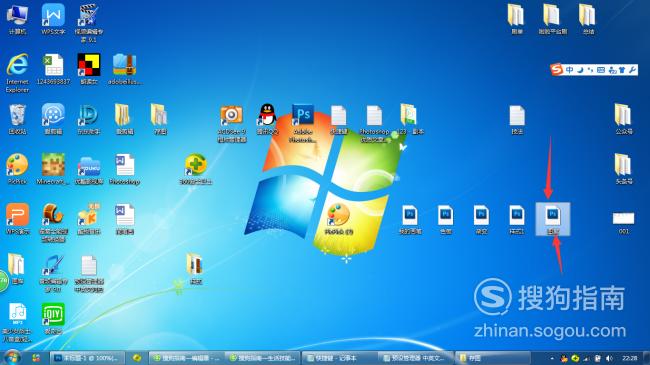The width and height of the screenshot is (650, 365).
Task: Launch the 360 green plus cross shortcut
Action: (196, 169)
